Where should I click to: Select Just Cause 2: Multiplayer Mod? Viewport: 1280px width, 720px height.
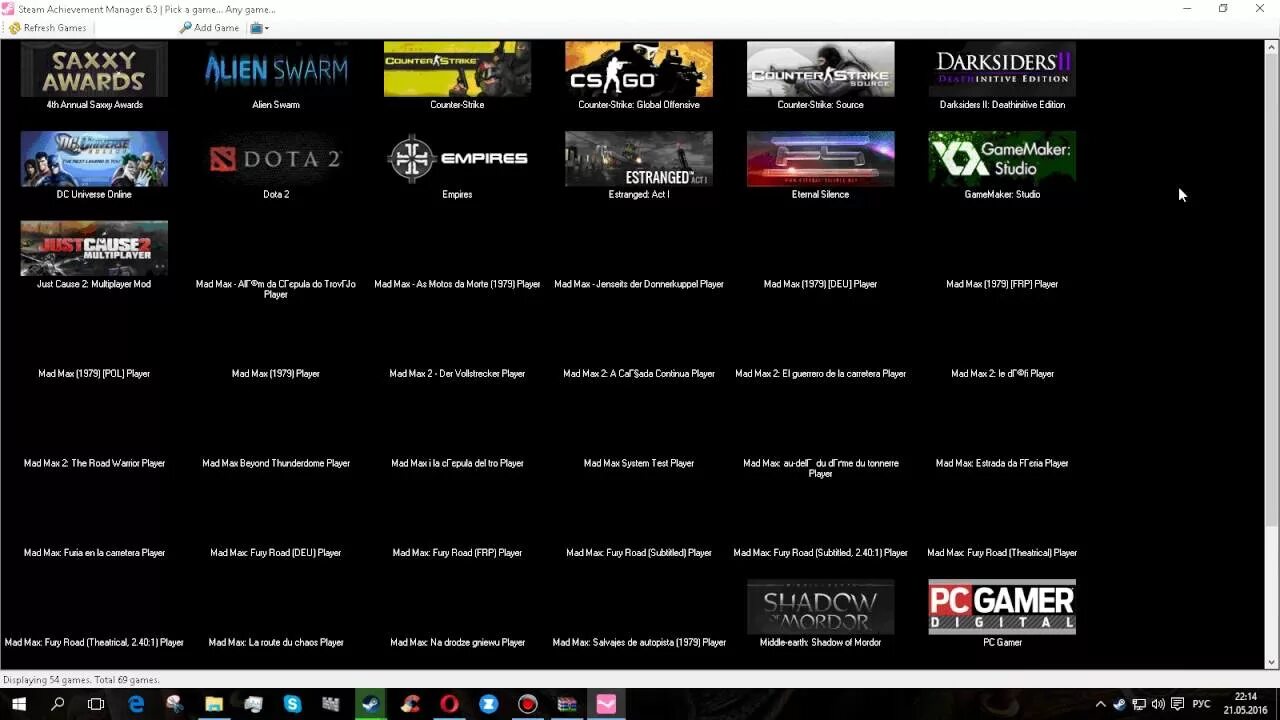94,255
